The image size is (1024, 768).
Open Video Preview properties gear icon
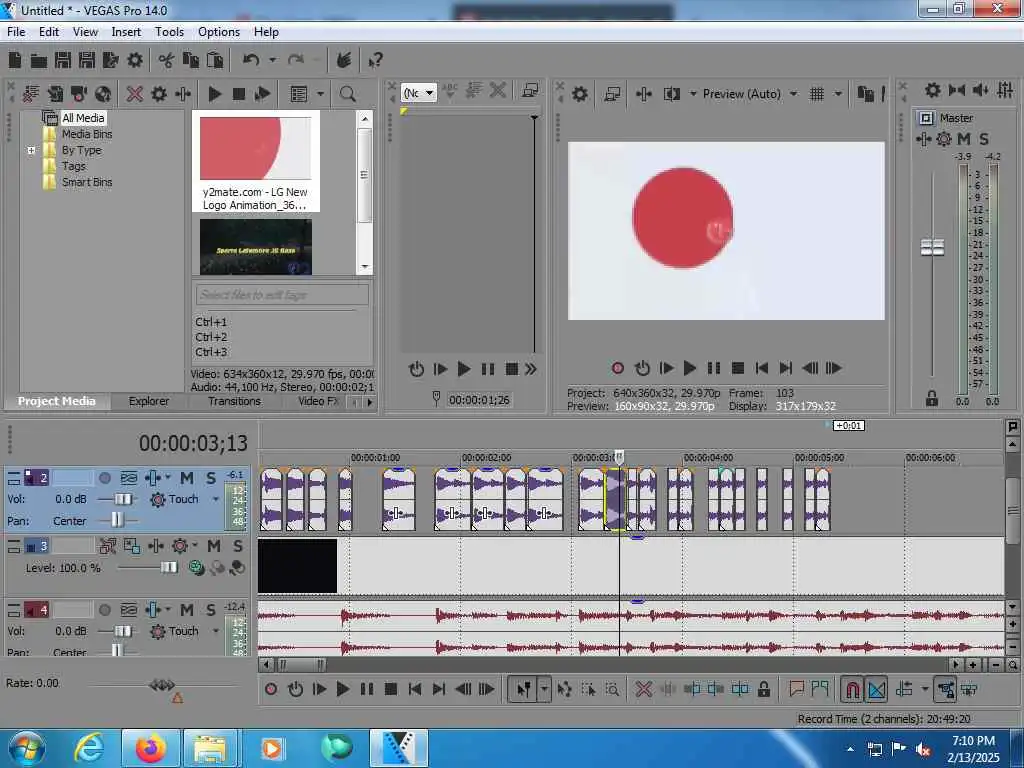tap(579, 94)
